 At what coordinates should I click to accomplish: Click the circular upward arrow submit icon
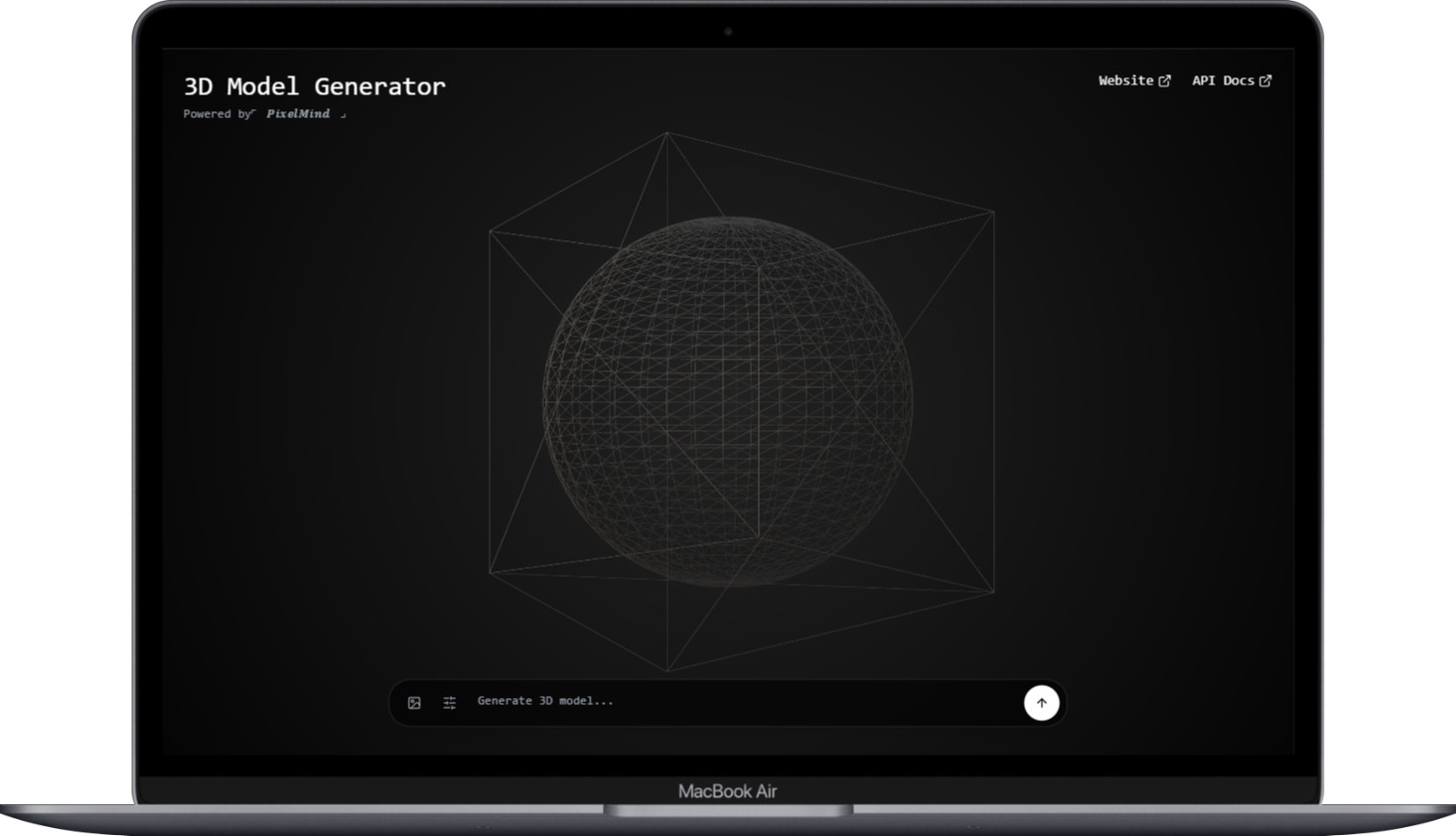point(1040,702)
